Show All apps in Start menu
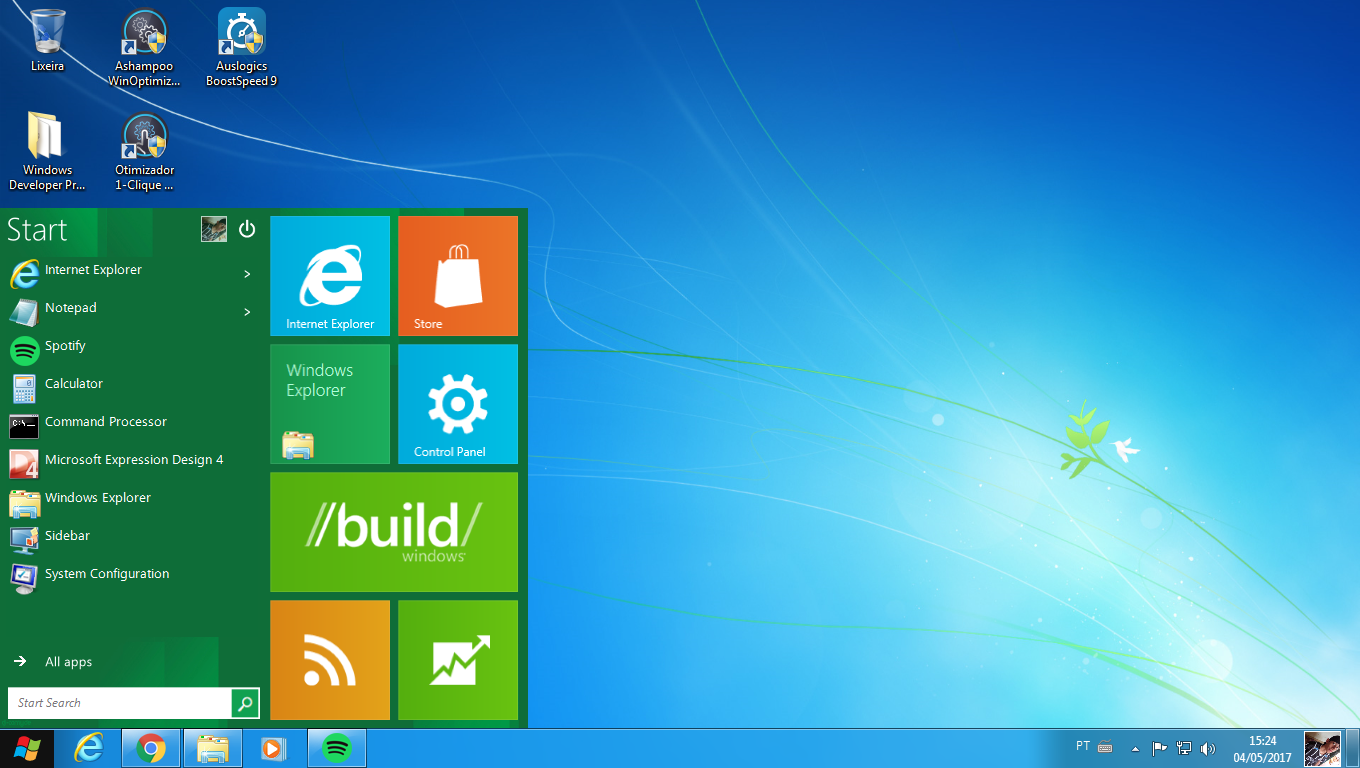1360x768 pixels. [53, 662]
